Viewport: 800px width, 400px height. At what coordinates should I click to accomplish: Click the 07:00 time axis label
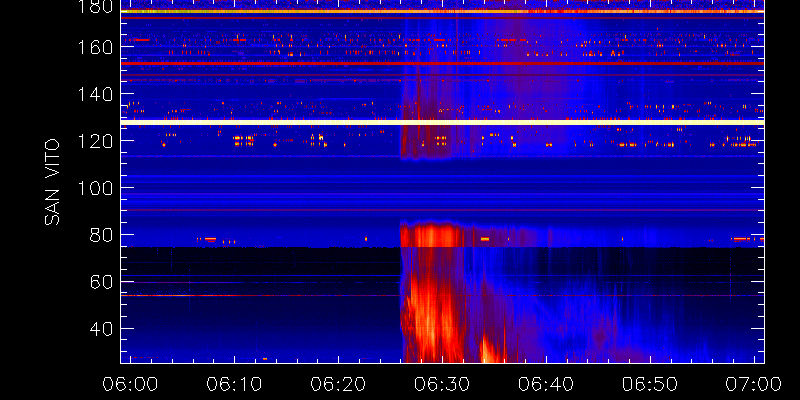coord(754,384)
